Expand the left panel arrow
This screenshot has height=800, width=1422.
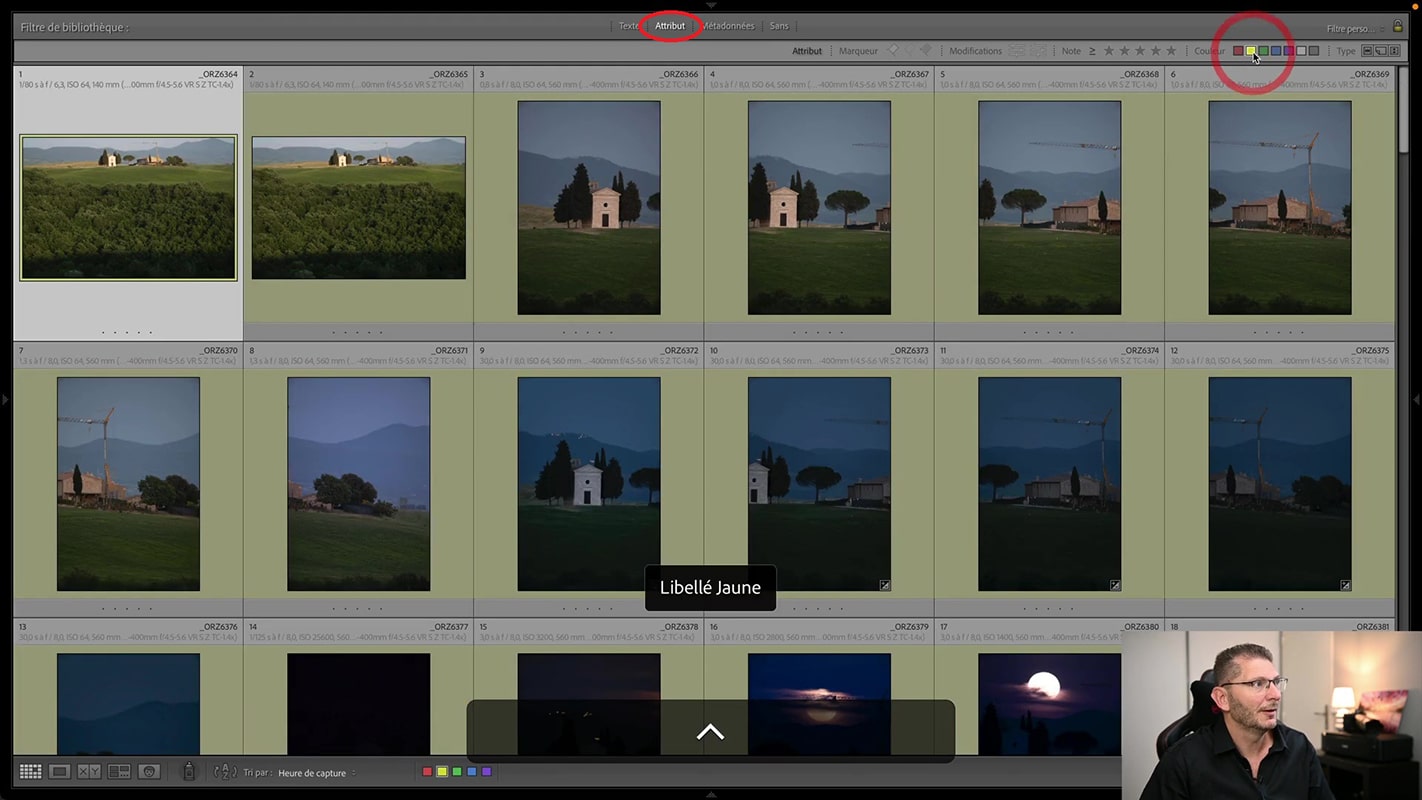pyautogui.click(x=5, y=400)
